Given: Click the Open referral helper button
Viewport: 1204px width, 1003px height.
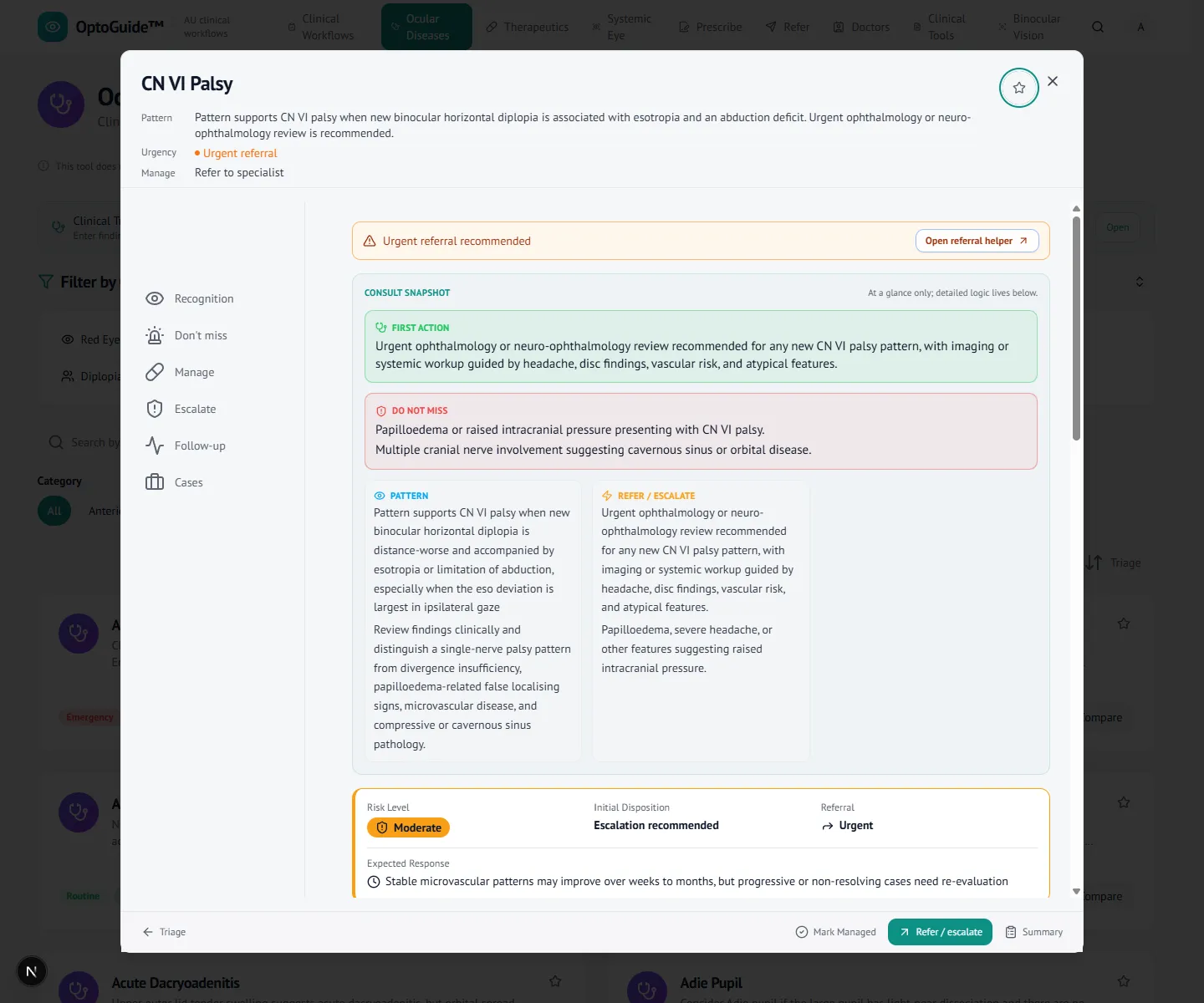Looking at the screenshot, I should (x=977, y=241).
